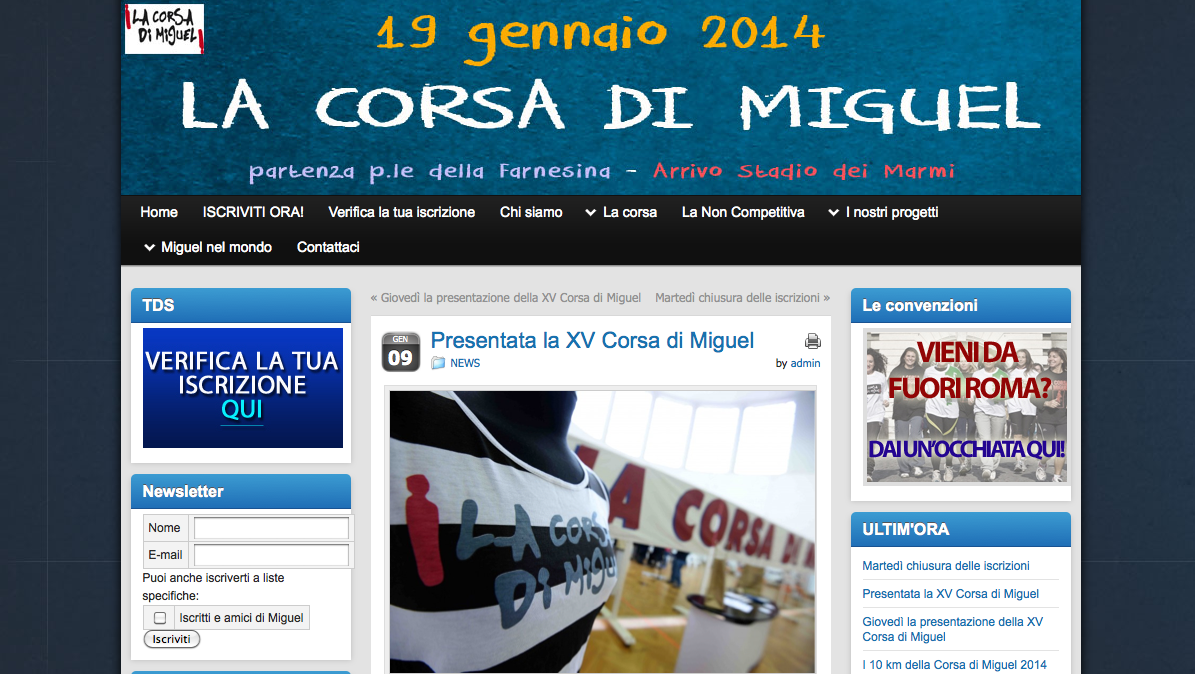The height and width of the screenshot is (674, 1195).
Task: Click the E-mail input field
Action: point(271,555)
